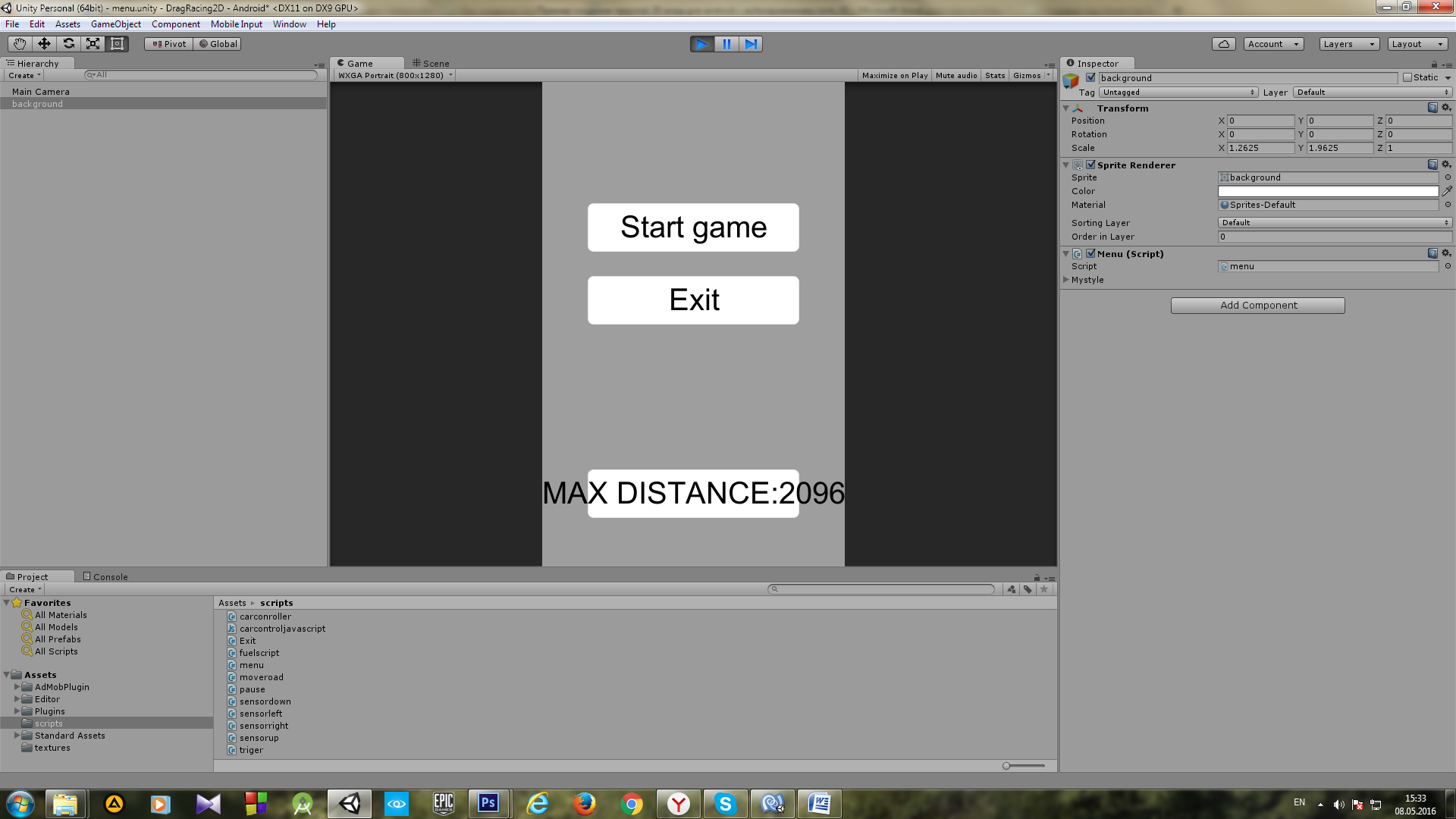1456x819 pixels.
Task: Click Exit button in game preview
Action: pos(694,300)
